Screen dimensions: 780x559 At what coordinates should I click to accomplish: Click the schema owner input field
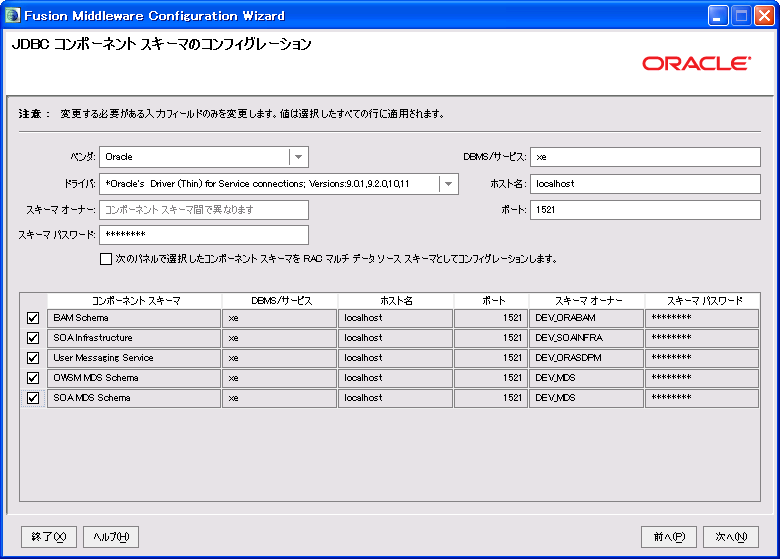pos(204,210)
